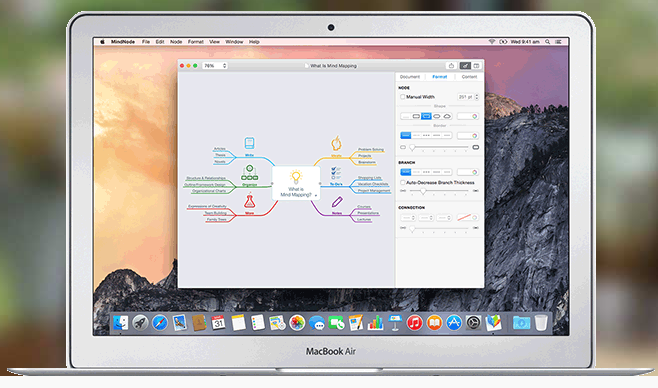Switch to the Document tab

point(410,77)
